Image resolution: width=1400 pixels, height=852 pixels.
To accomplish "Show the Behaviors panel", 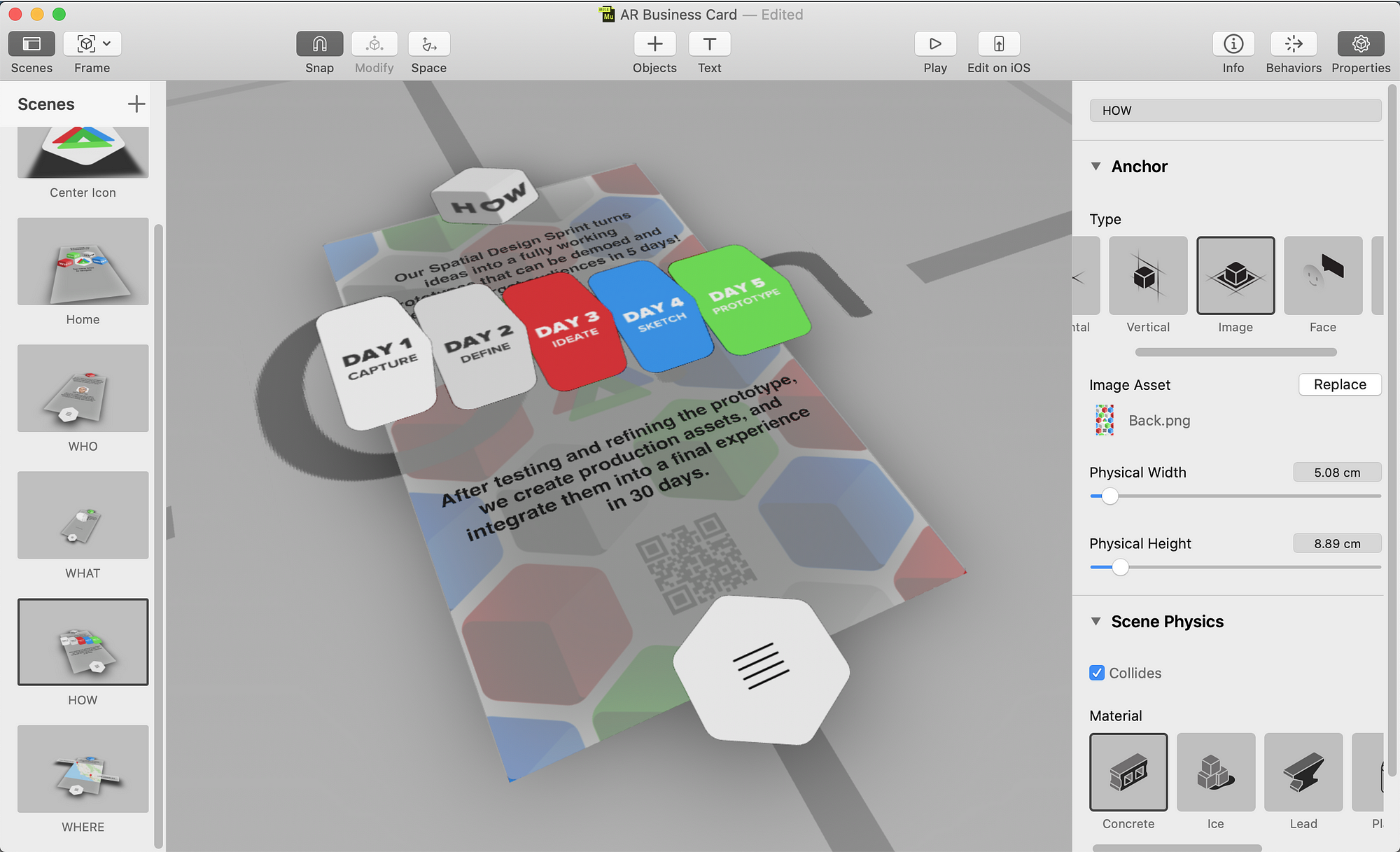I will [1294, 44].
